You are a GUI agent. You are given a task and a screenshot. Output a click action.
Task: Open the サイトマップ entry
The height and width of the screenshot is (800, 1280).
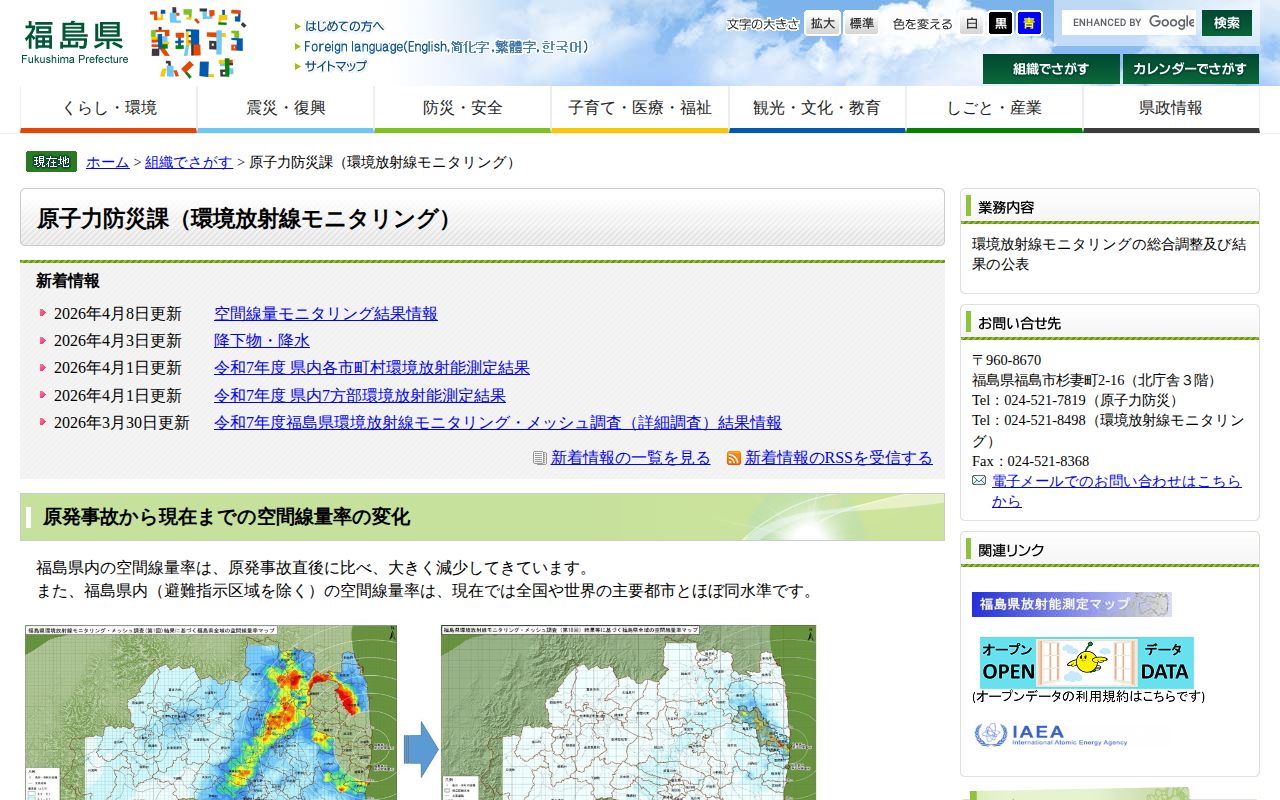(x=333, y=67)
